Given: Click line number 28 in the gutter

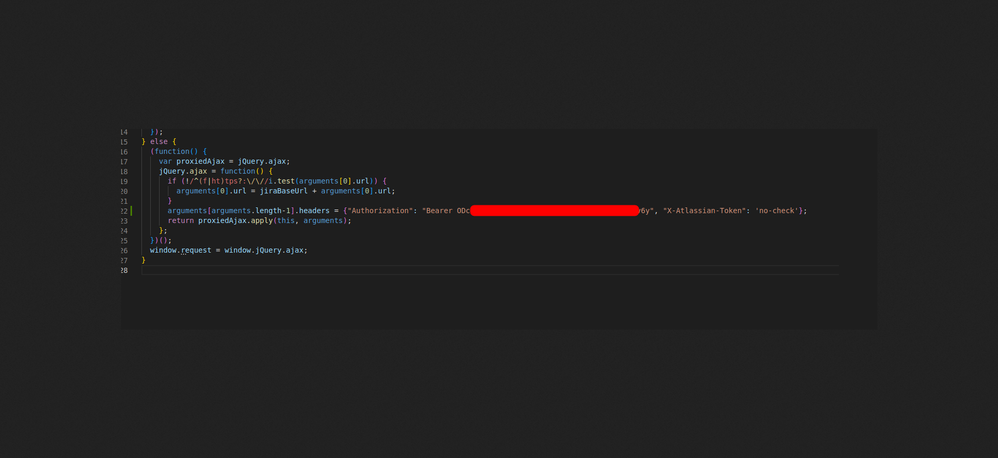Looking at the screenshot, I should (x=124, y=270).
